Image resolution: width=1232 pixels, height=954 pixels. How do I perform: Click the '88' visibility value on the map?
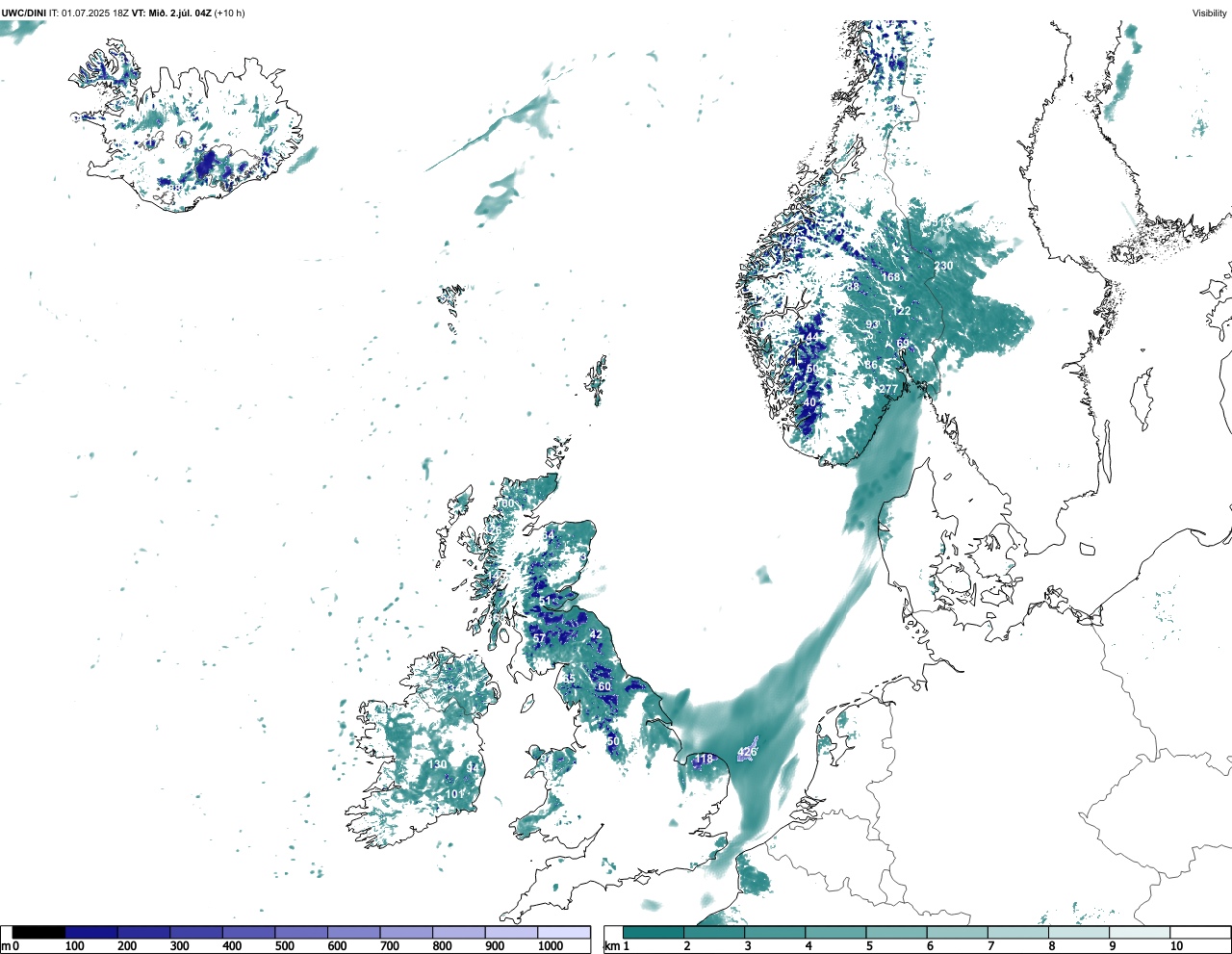[x=853, y=287]
